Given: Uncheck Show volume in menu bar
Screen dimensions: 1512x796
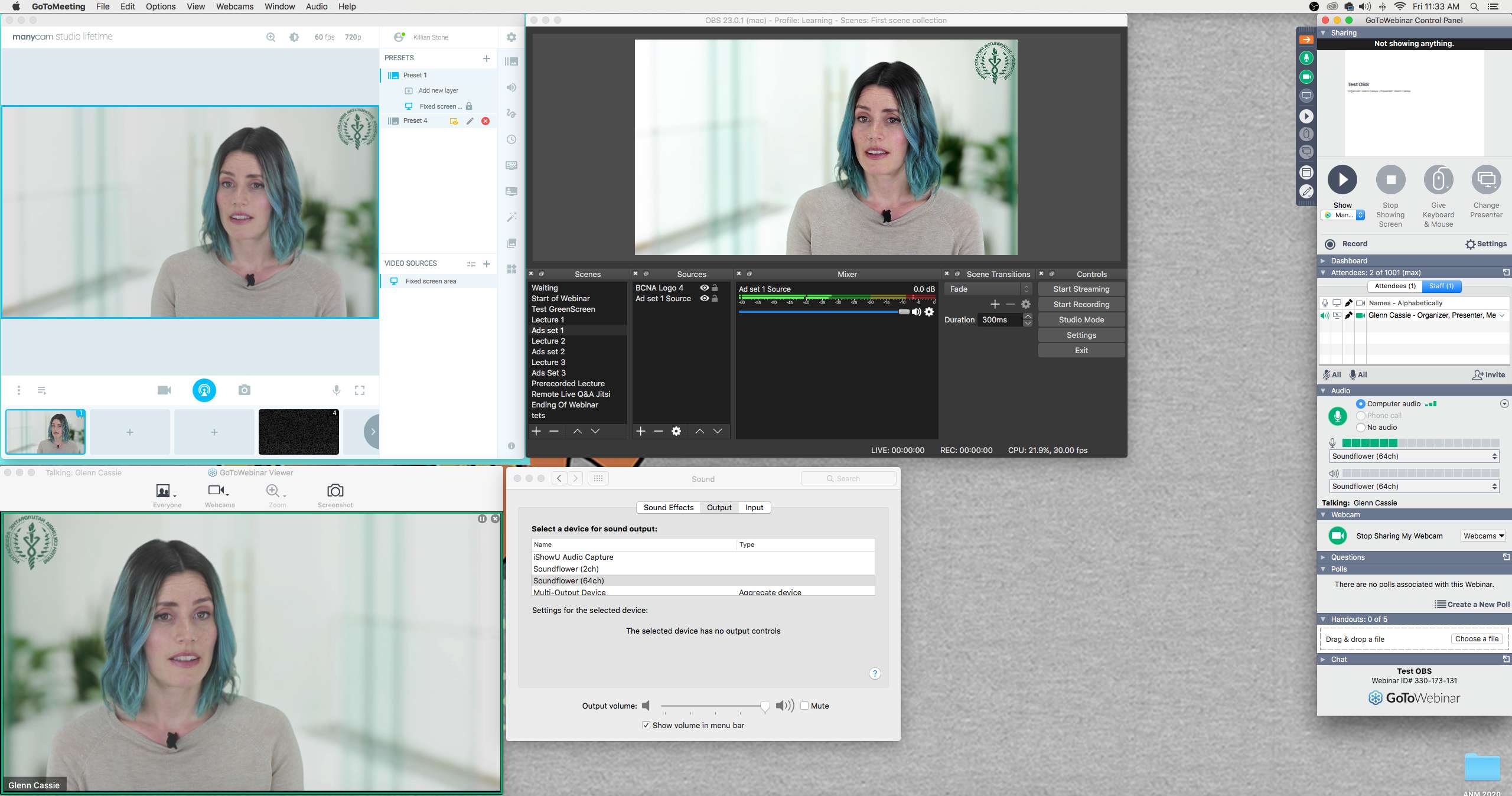Looking at the screenshot, I should pyautogui.click(x=646, y=725).
